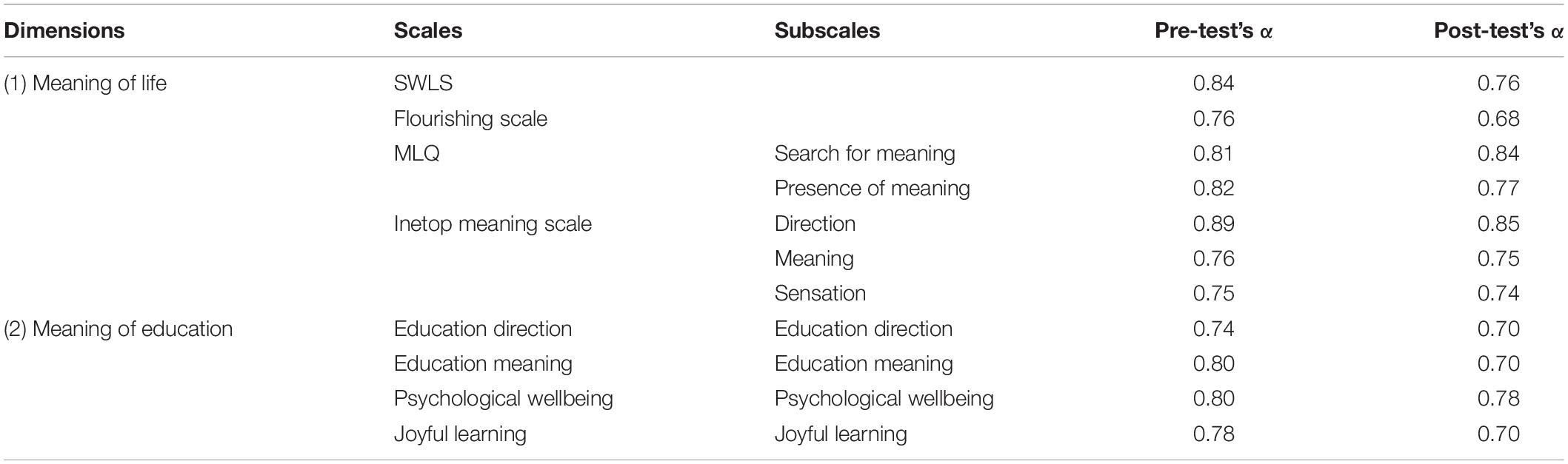Click the Sensation subscale cell
Viewport: 1568px width, 464px height.
point(820,294)
